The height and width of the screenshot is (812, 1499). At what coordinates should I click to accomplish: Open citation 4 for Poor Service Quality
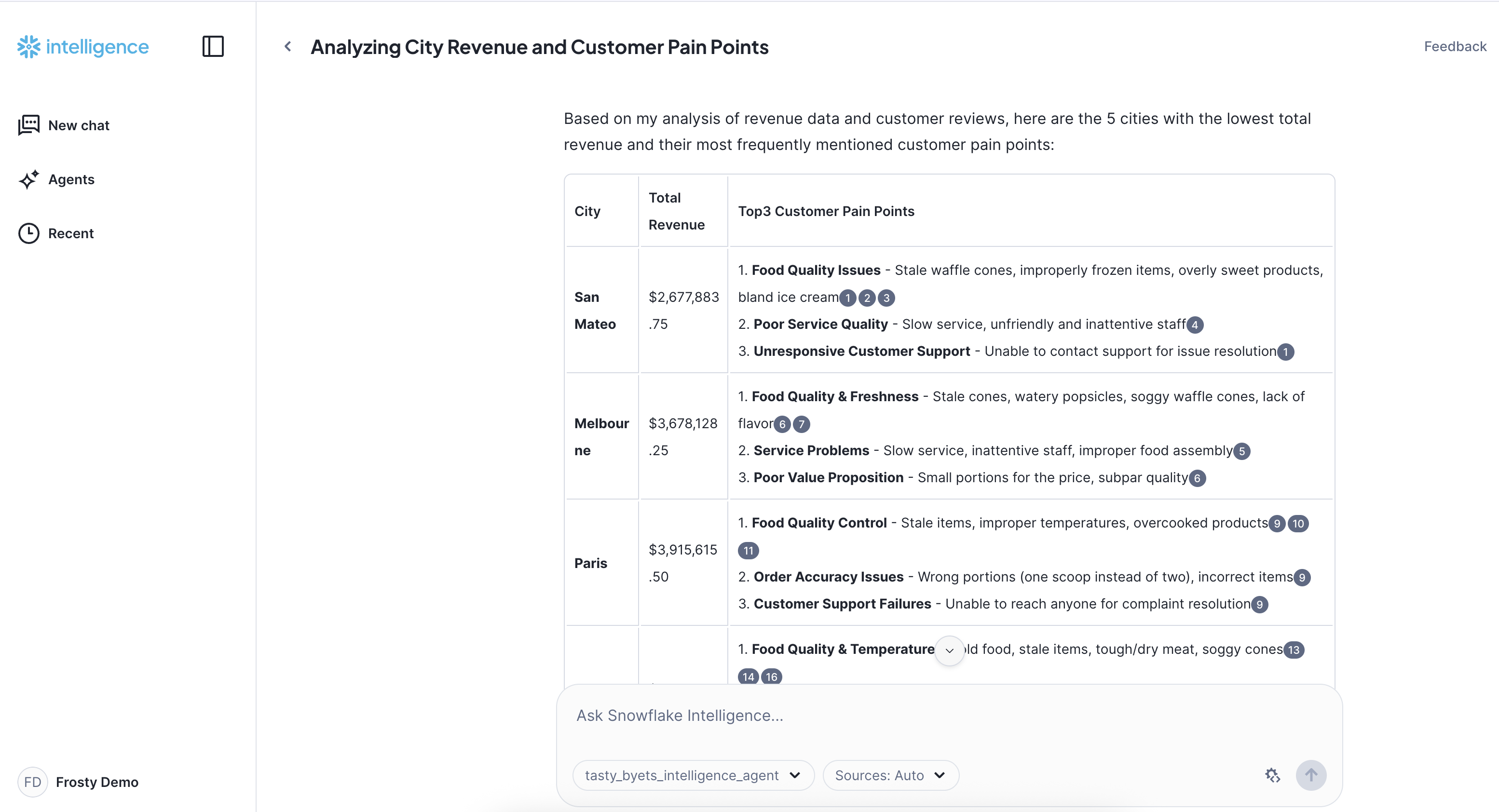pyautogui.click(x=1195, y=325)
